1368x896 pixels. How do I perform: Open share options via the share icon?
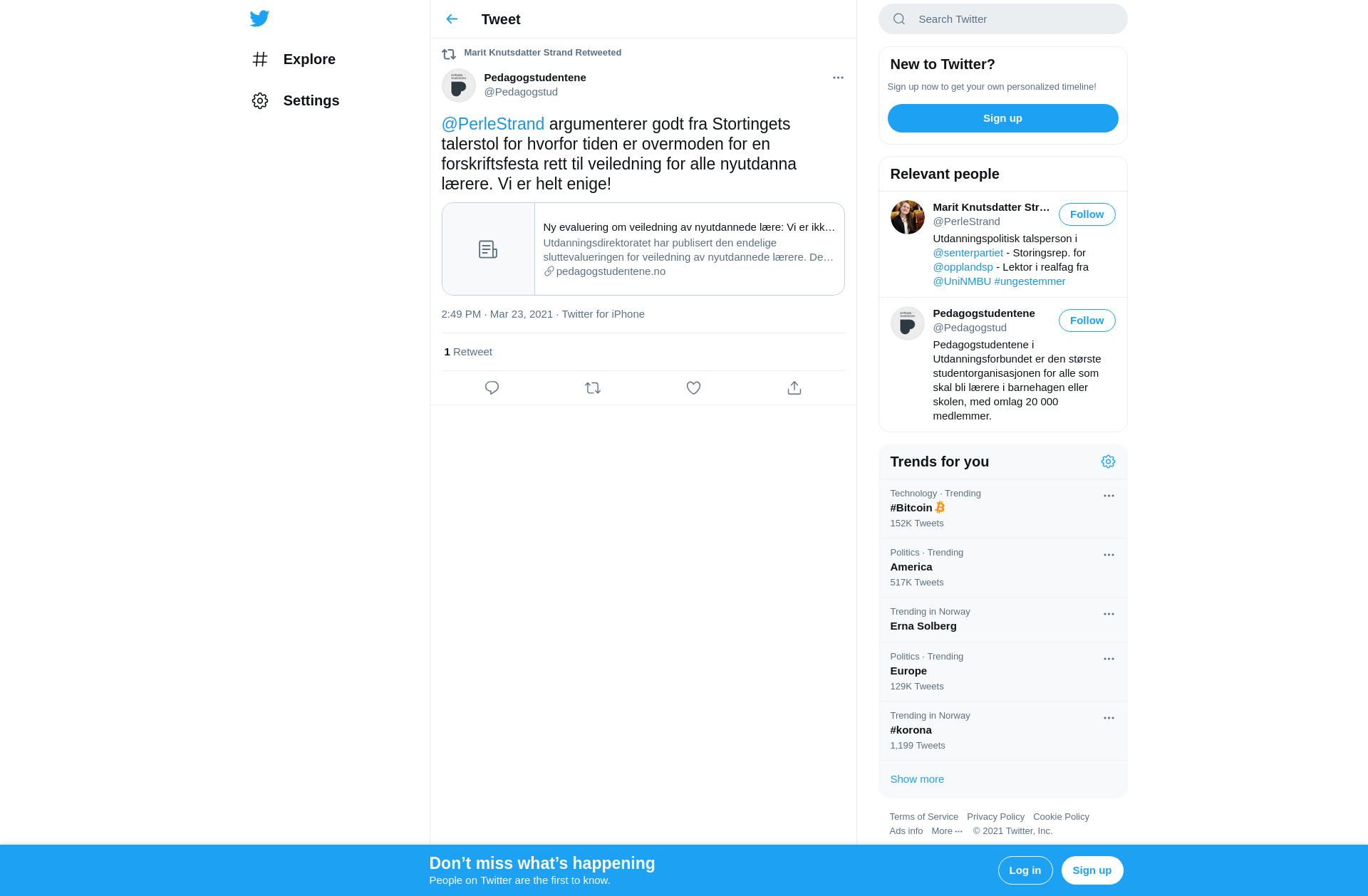click(x=794, y=388)
